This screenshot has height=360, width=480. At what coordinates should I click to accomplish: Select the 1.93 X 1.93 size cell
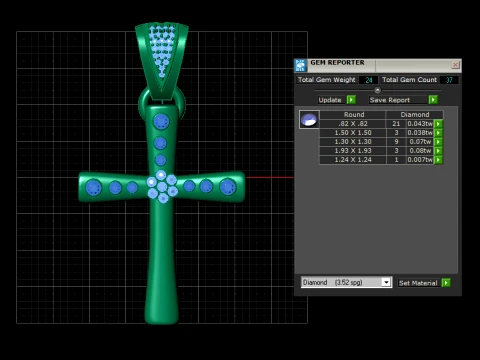353,151
